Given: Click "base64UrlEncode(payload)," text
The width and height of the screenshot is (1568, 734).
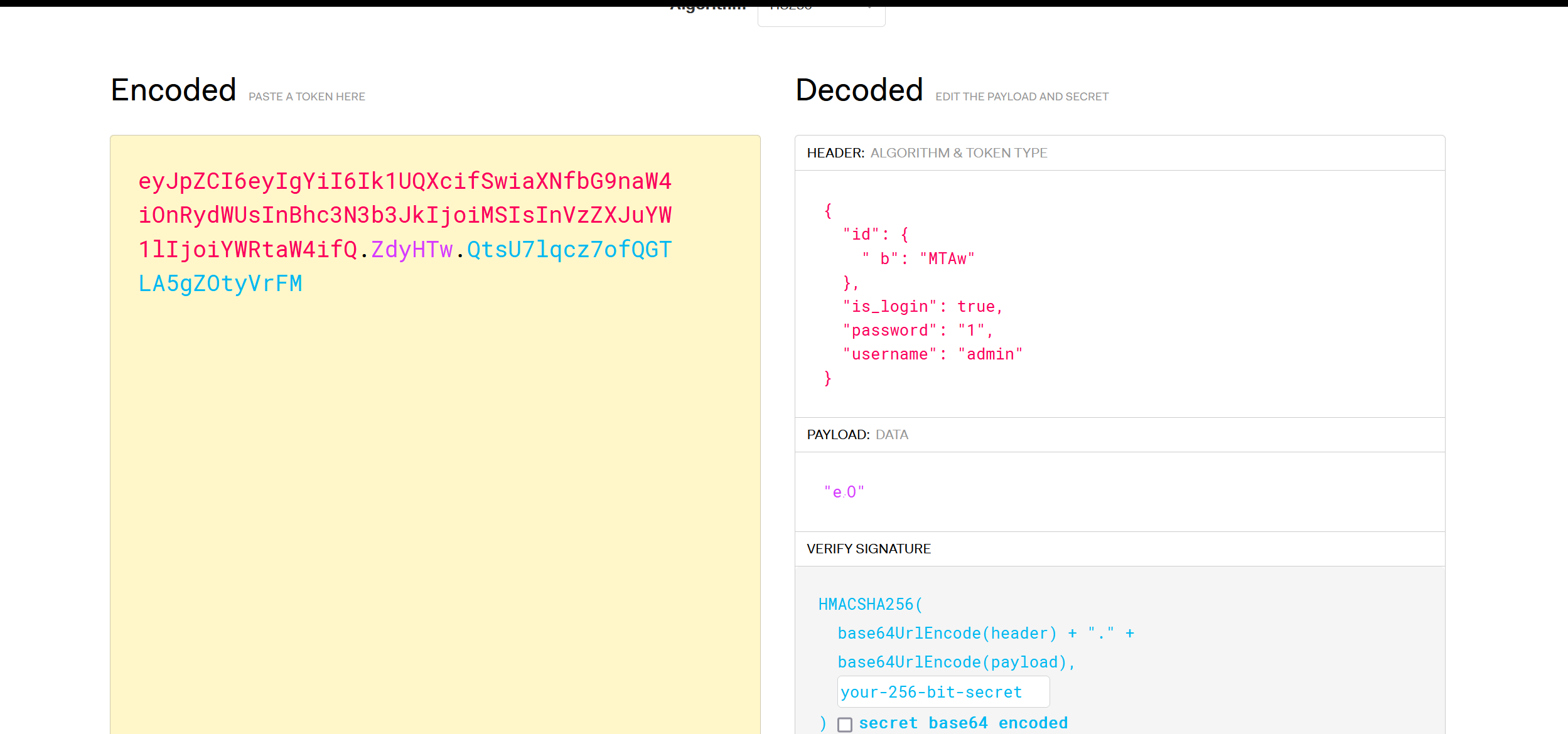Looking at the screenshot, I should pos(957,662).
